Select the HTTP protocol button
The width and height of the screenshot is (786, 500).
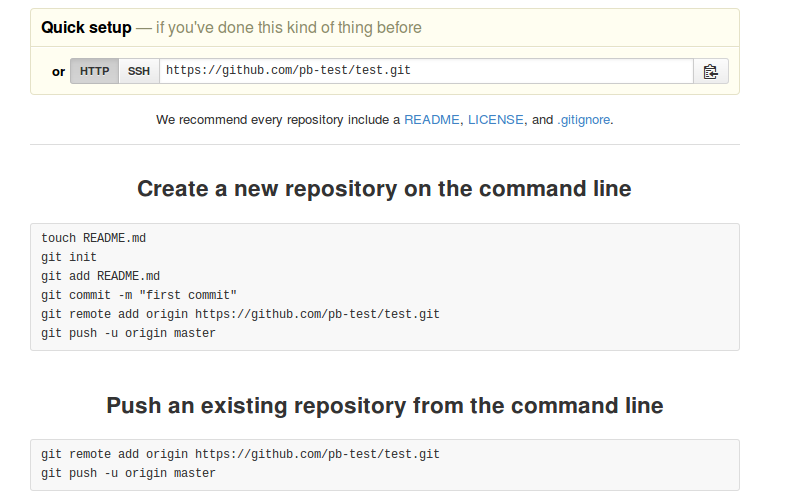coord(95,71)
